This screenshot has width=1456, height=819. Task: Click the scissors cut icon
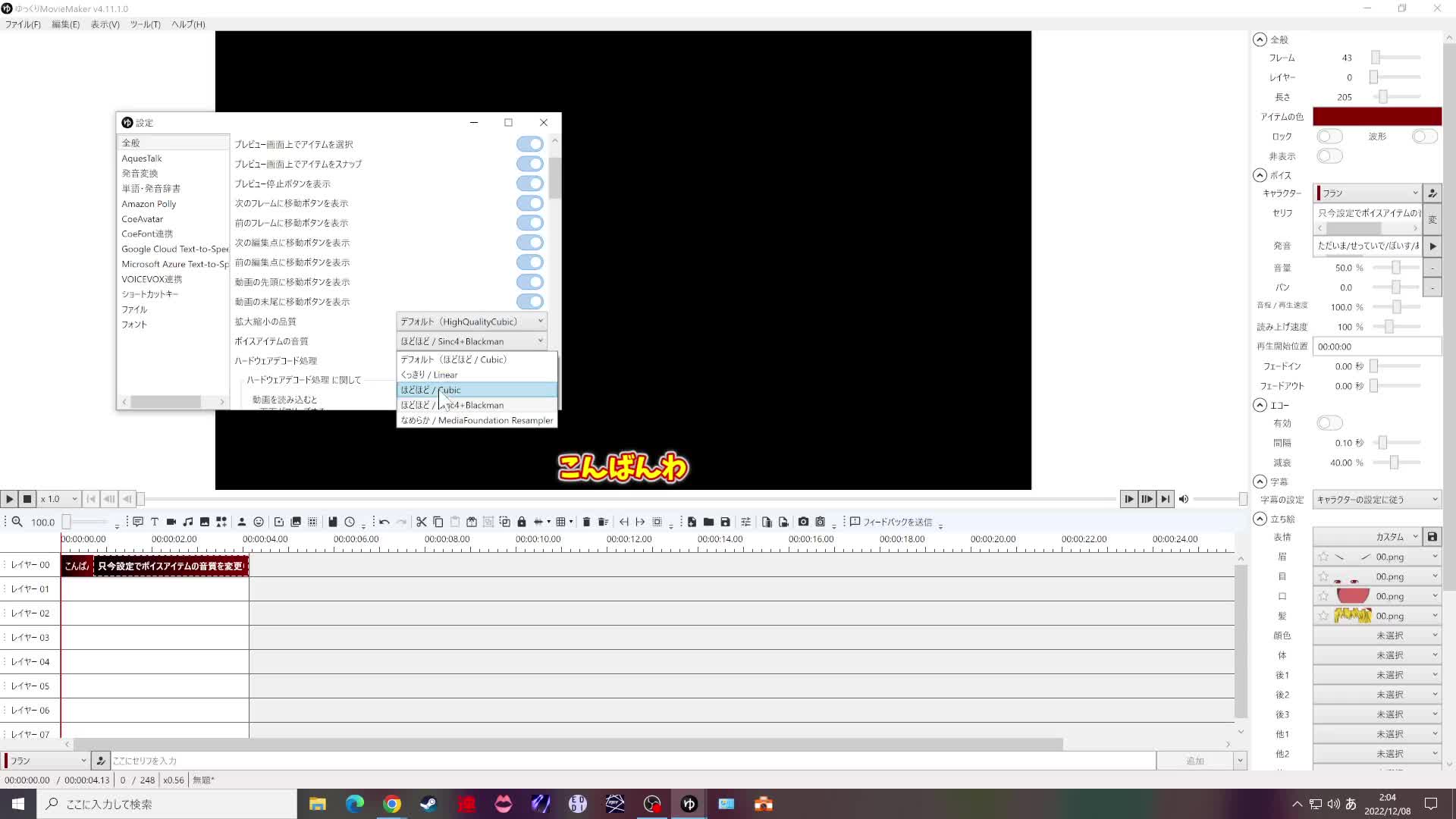pyautogui.click(x=422, y=522)
